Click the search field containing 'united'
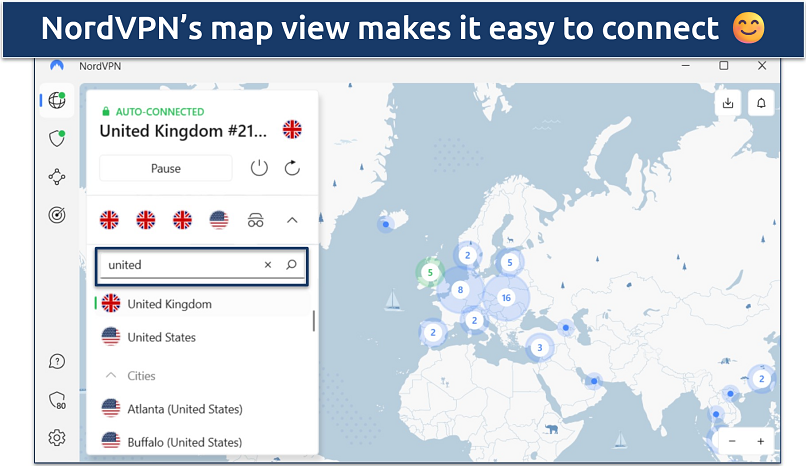 (202, 266)
